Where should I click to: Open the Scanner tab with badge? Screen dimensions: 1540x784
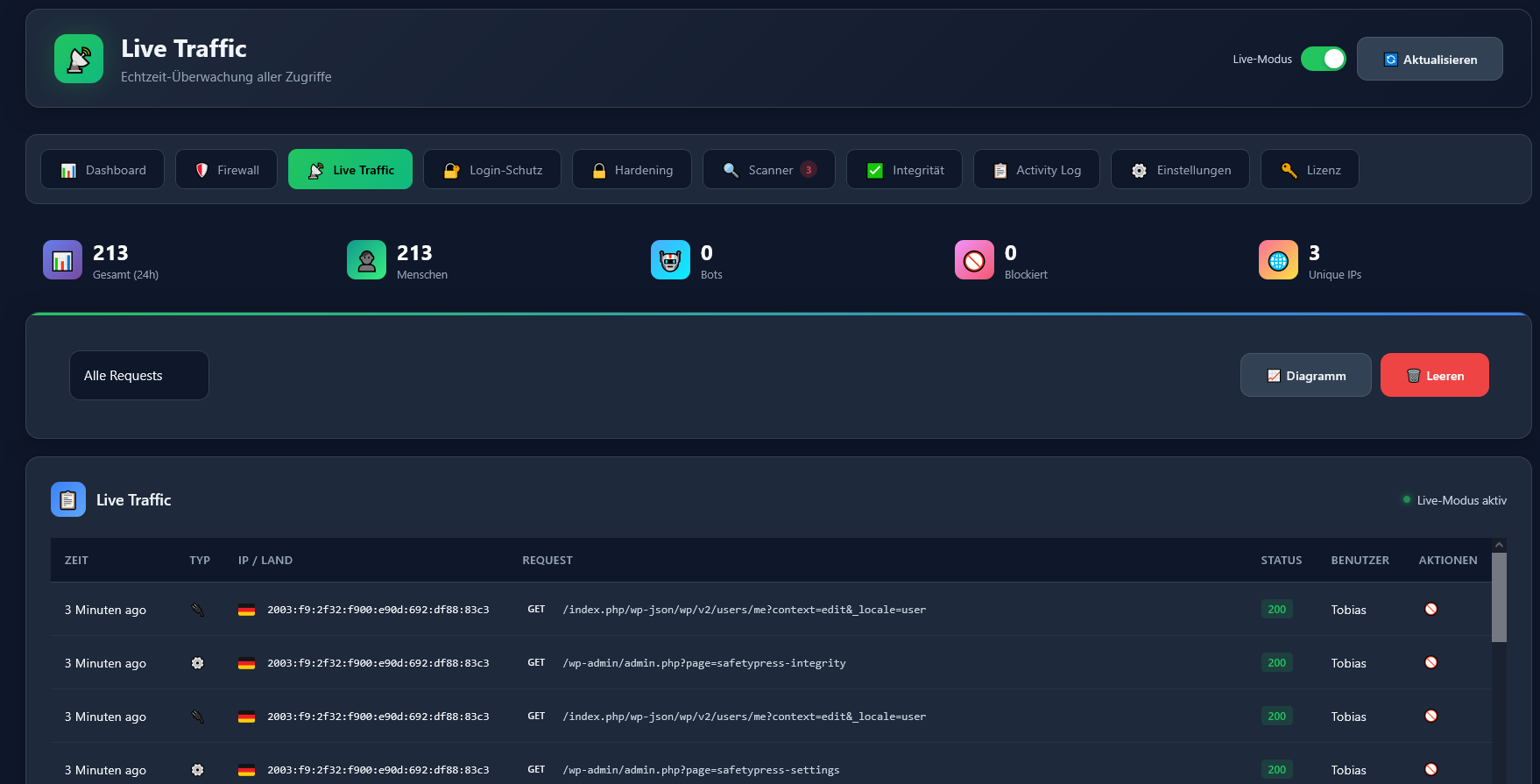(768, 169)
